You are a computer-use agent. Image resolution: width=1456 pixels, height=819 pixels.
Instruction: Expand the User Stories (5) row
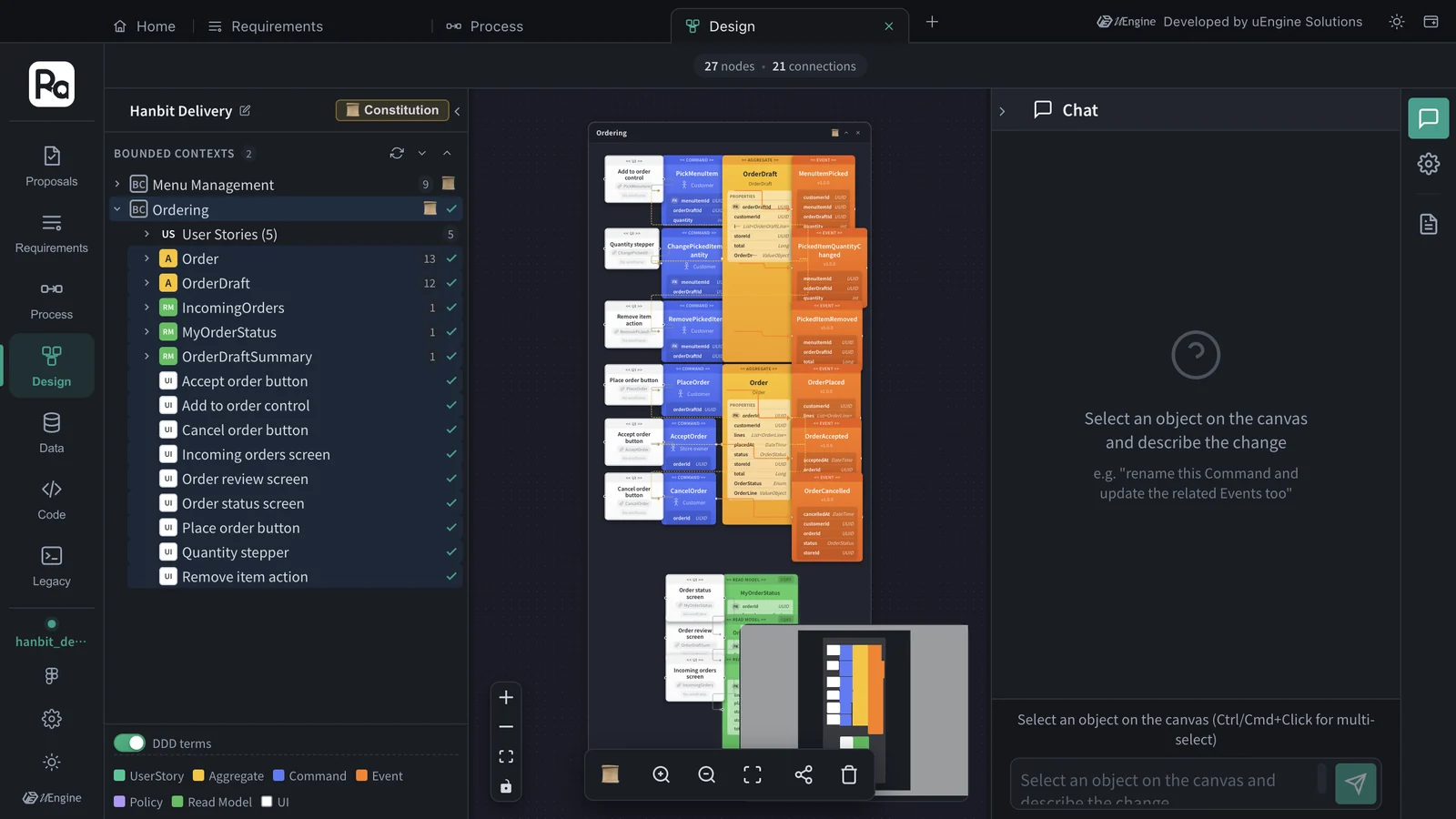pos(147,234)
